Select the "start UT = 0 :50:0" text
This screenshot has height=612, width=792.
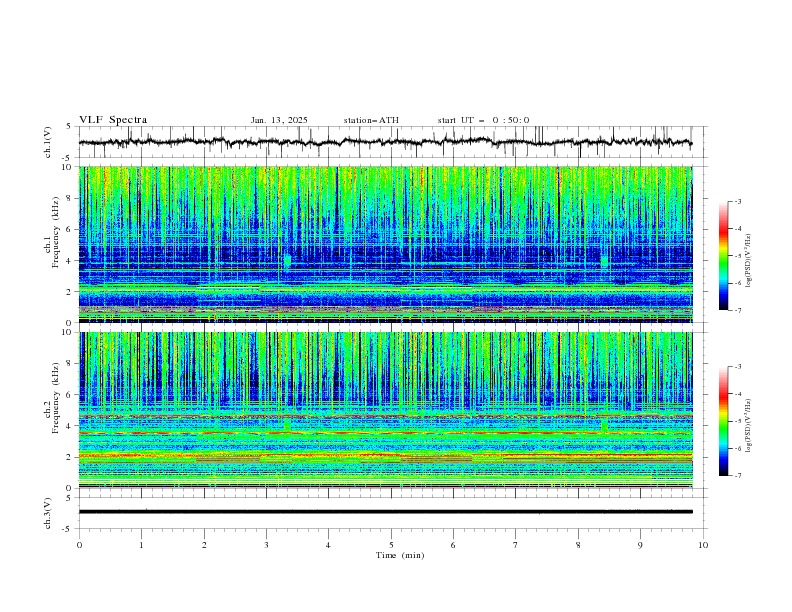[x=483, y=120]
